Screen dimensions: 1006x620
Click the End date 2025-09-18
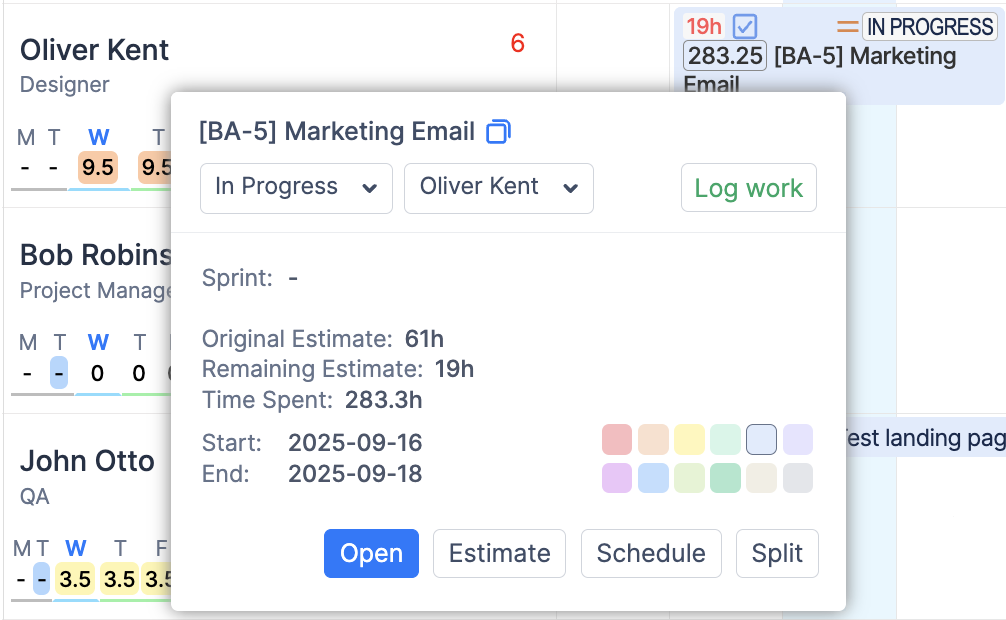tap(355, 474)
